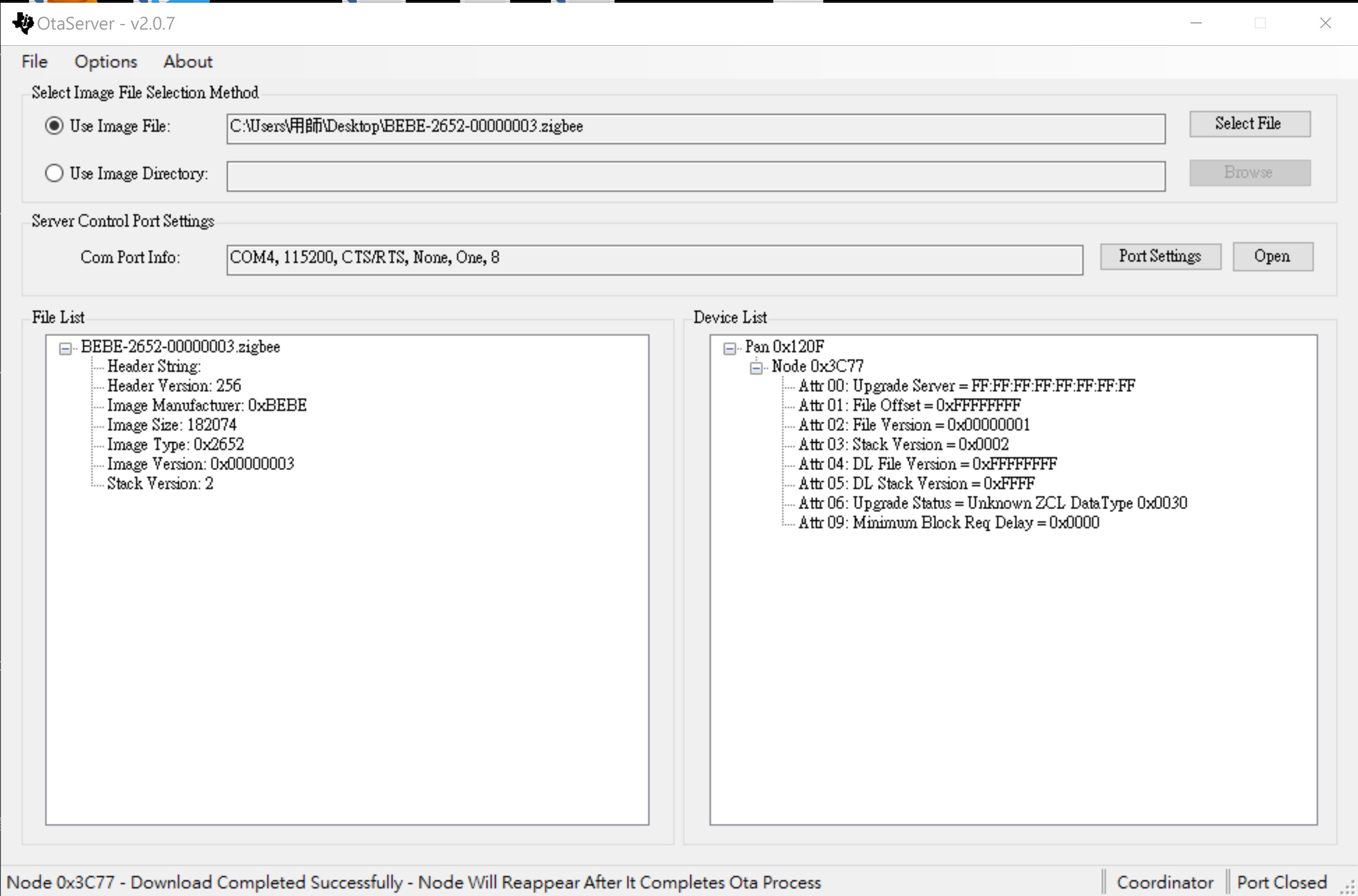Collapse the BEBE-2652-00000003.zigbee file tree node

[66, 348]
